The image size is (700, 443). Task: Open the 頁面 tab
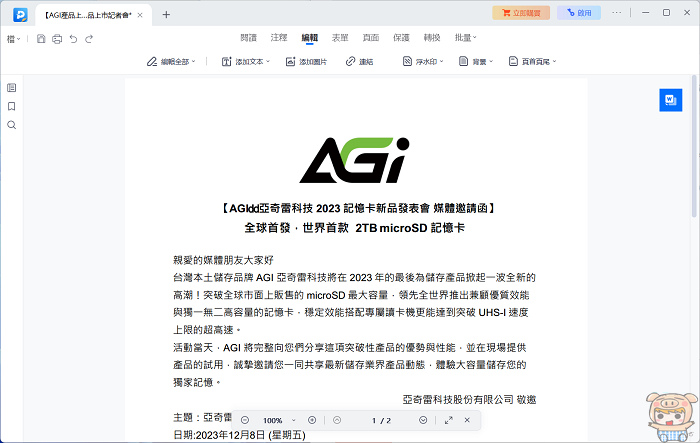pos(371,38)
